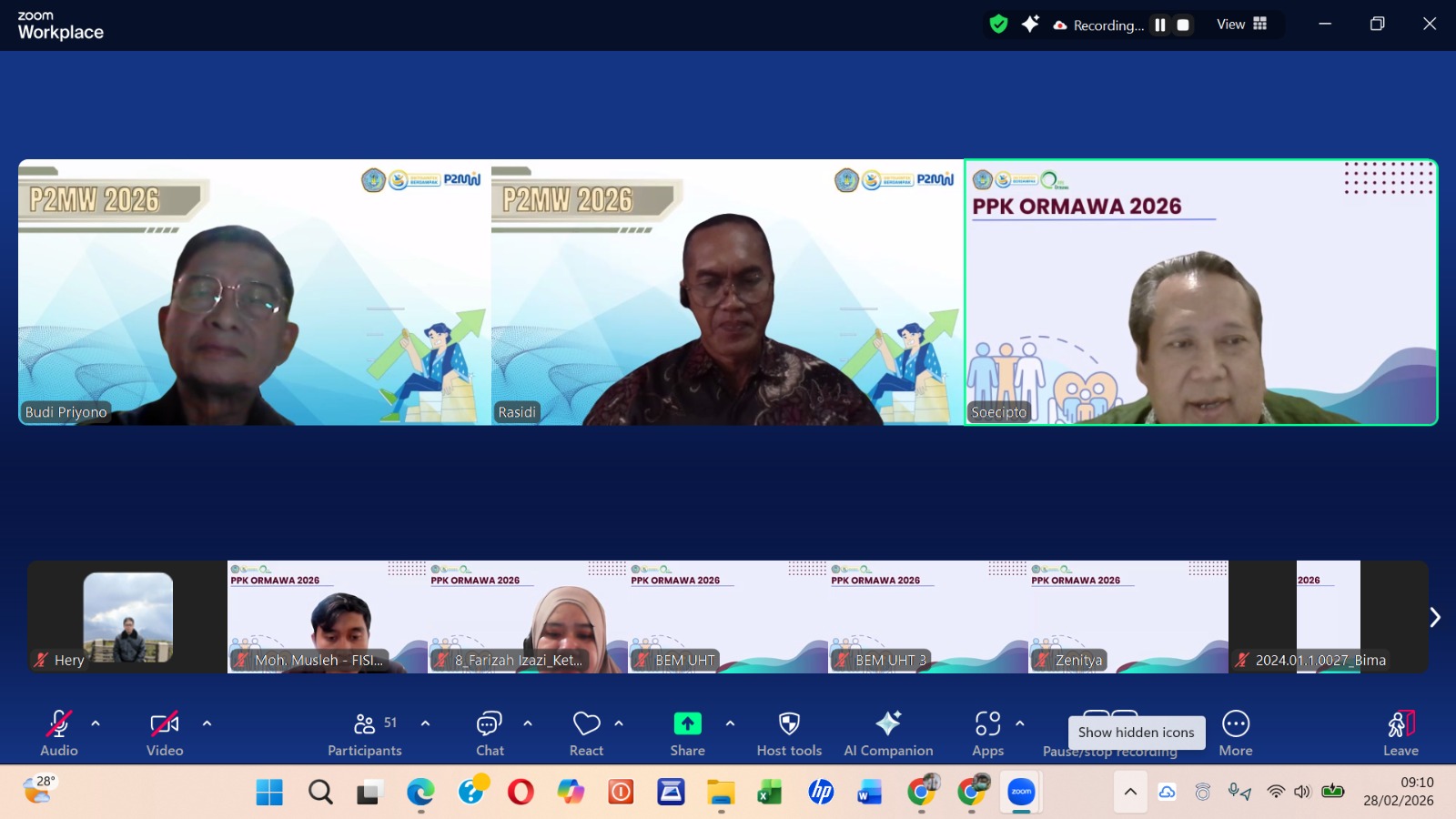
Task: Stop the recording
Action: tap(1183, 25)
